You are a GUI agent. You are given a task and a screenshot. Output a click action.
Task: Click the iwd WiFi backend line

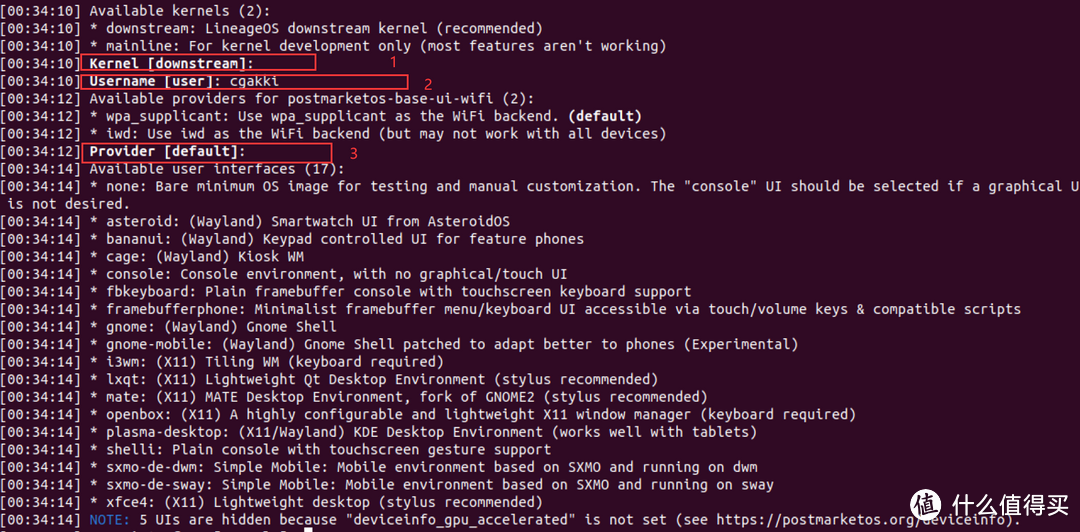coord(377,134)
